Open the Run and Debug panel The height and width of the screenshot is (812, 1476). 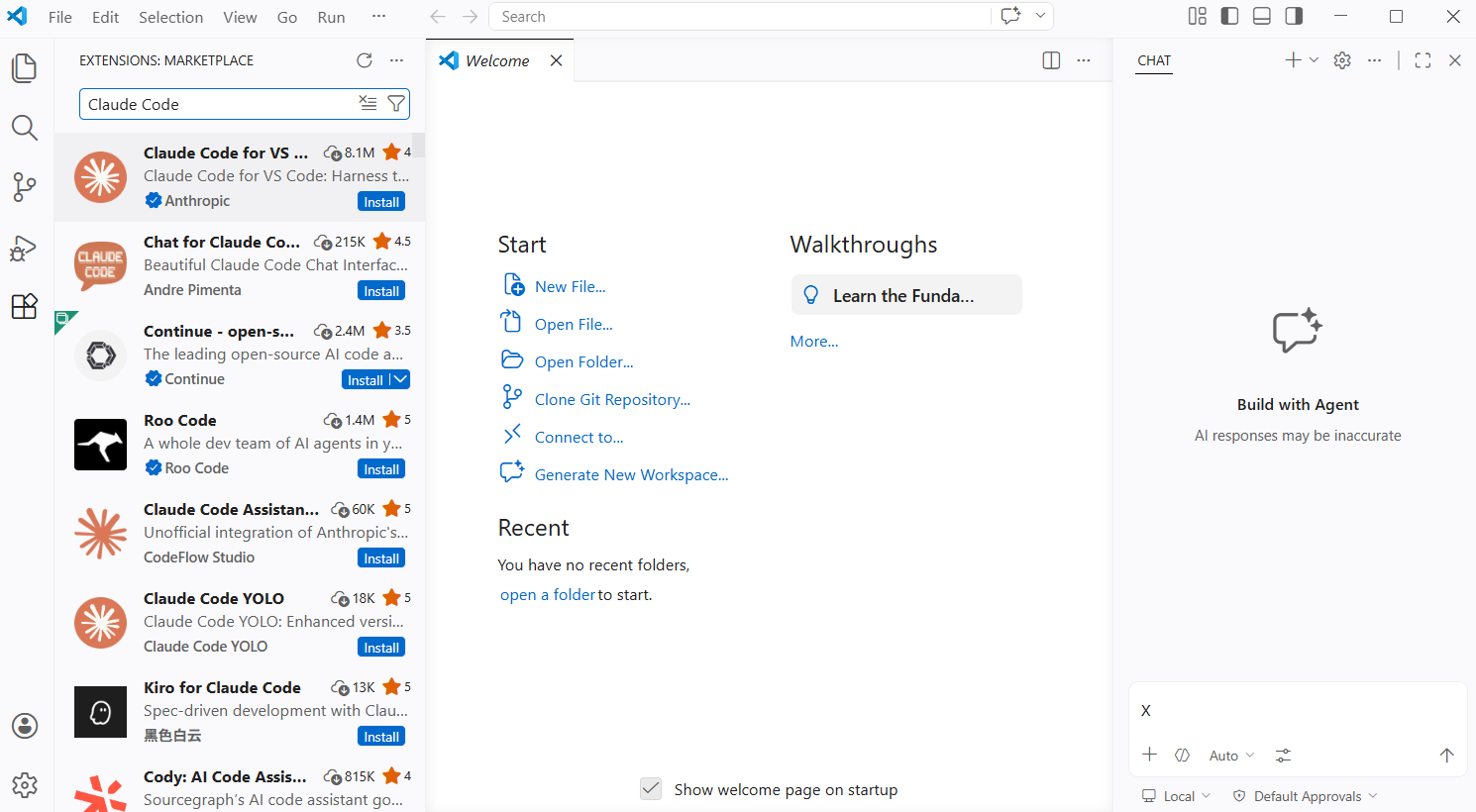[24, 248]
